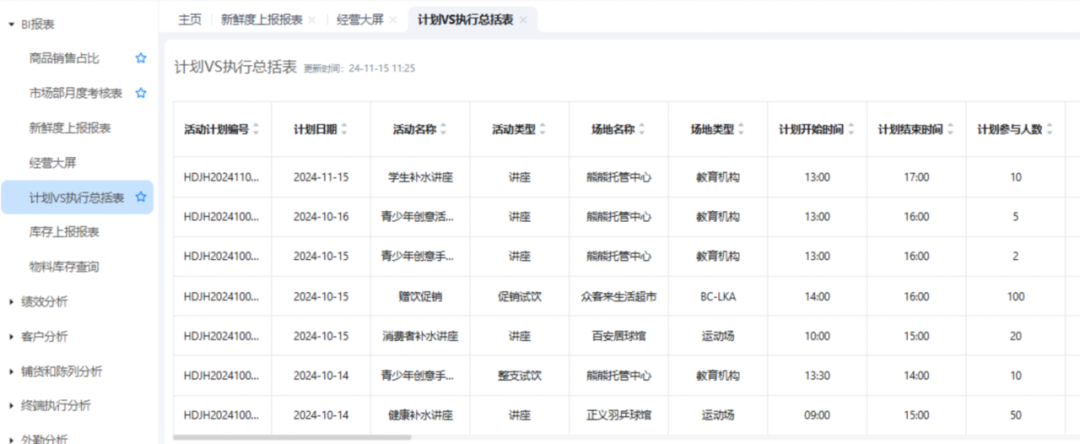Screen dimensions: 1080x444
Task: Open 库存上报报表 in sidebar
Action: pyautogui.click(x=64, y=232)
